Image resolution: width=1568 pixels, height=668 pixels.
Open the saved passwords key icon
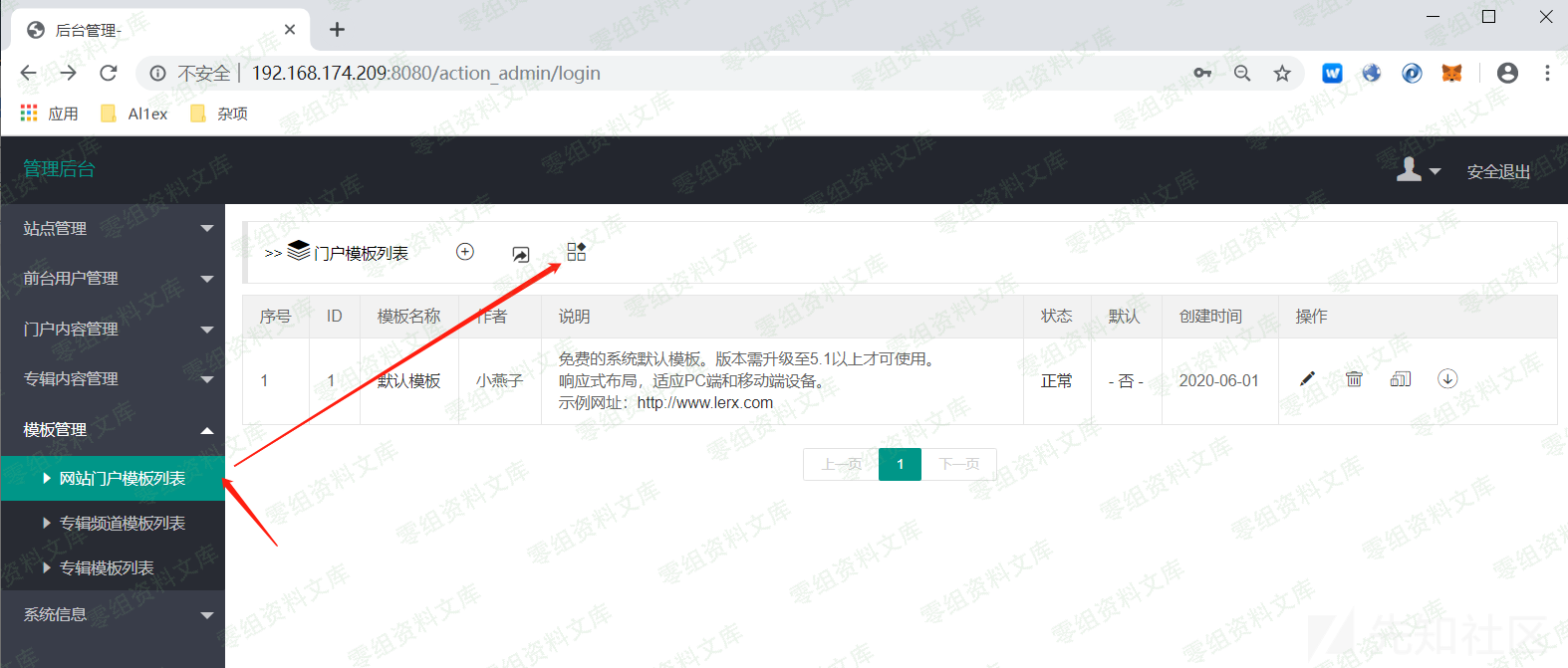(x=1202, y=73)
